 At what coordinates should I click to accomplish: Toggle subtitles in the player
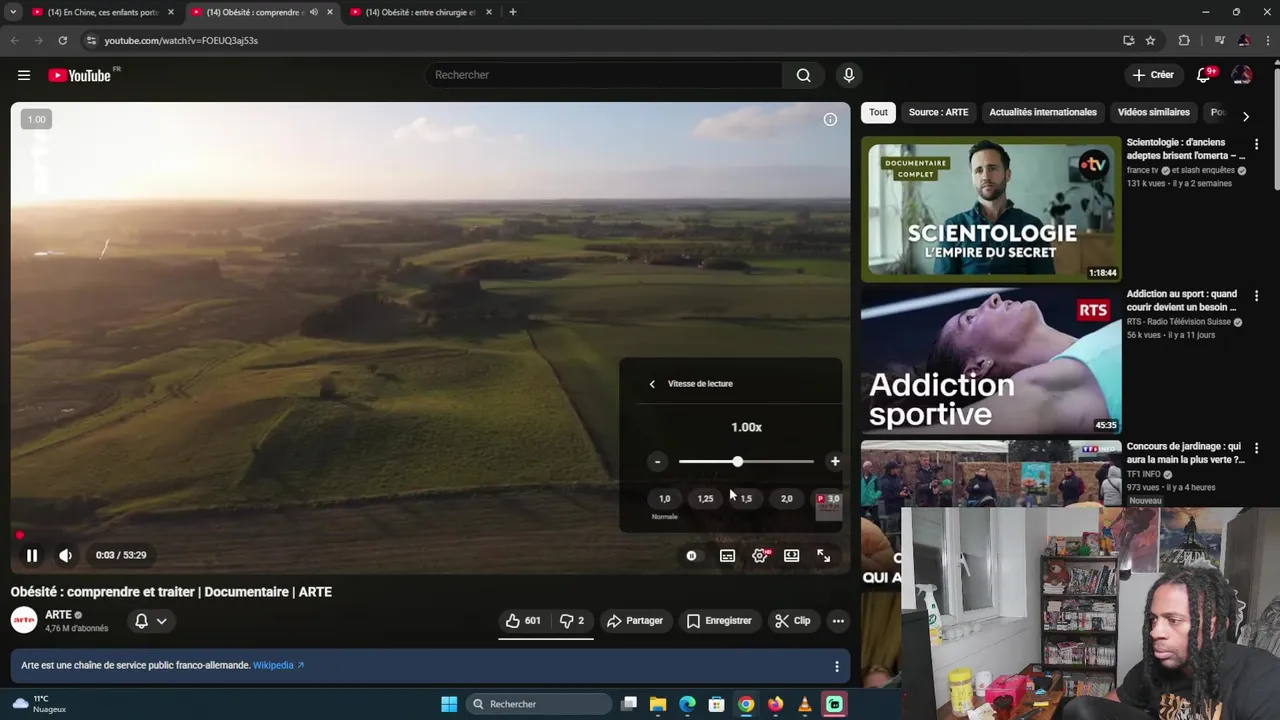pos(727,556)
